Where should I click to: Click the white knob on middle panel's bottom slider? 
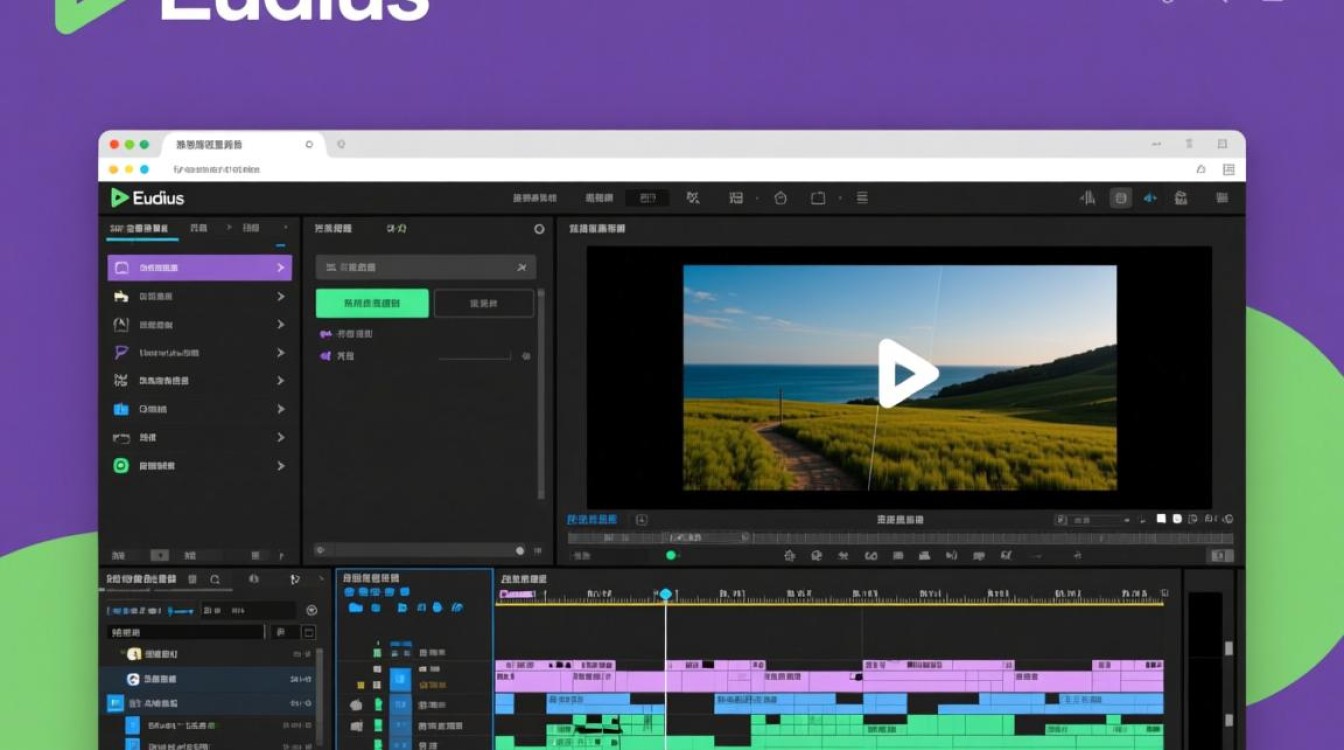coord(520,550)
